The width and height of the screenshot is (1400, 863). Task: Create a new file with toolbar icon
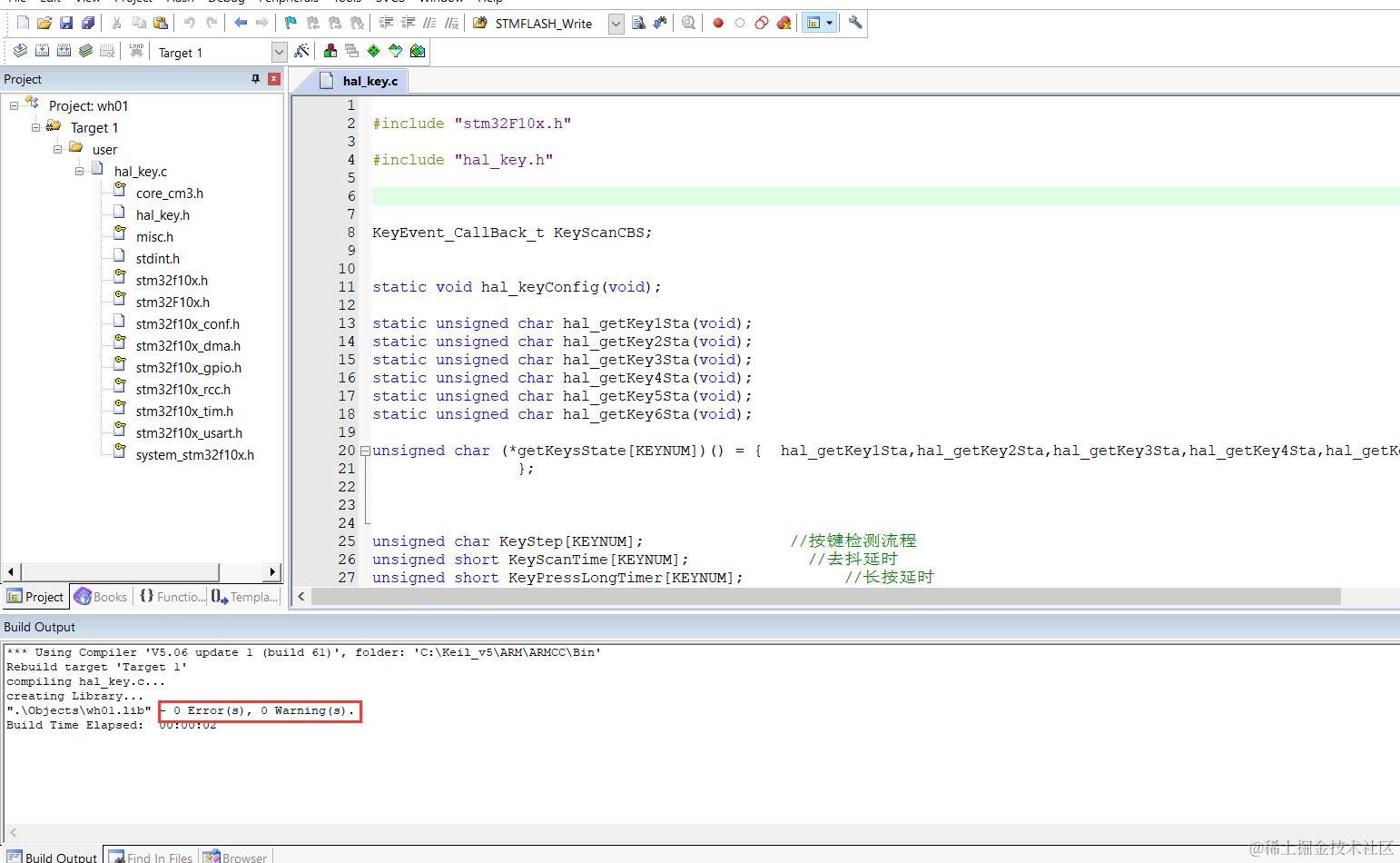click(x=23, y=23)
